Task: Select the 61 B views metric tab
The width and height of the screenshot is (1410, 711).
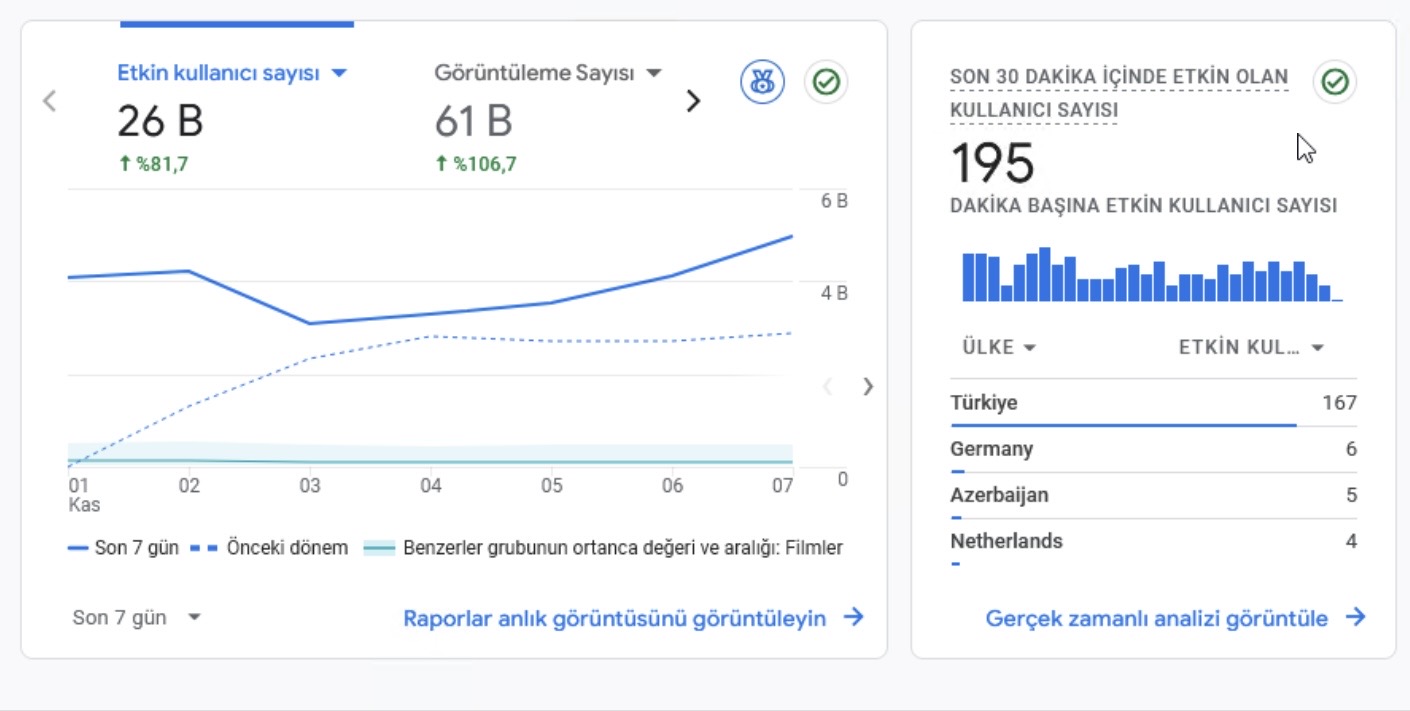Action: coord(548,116)
